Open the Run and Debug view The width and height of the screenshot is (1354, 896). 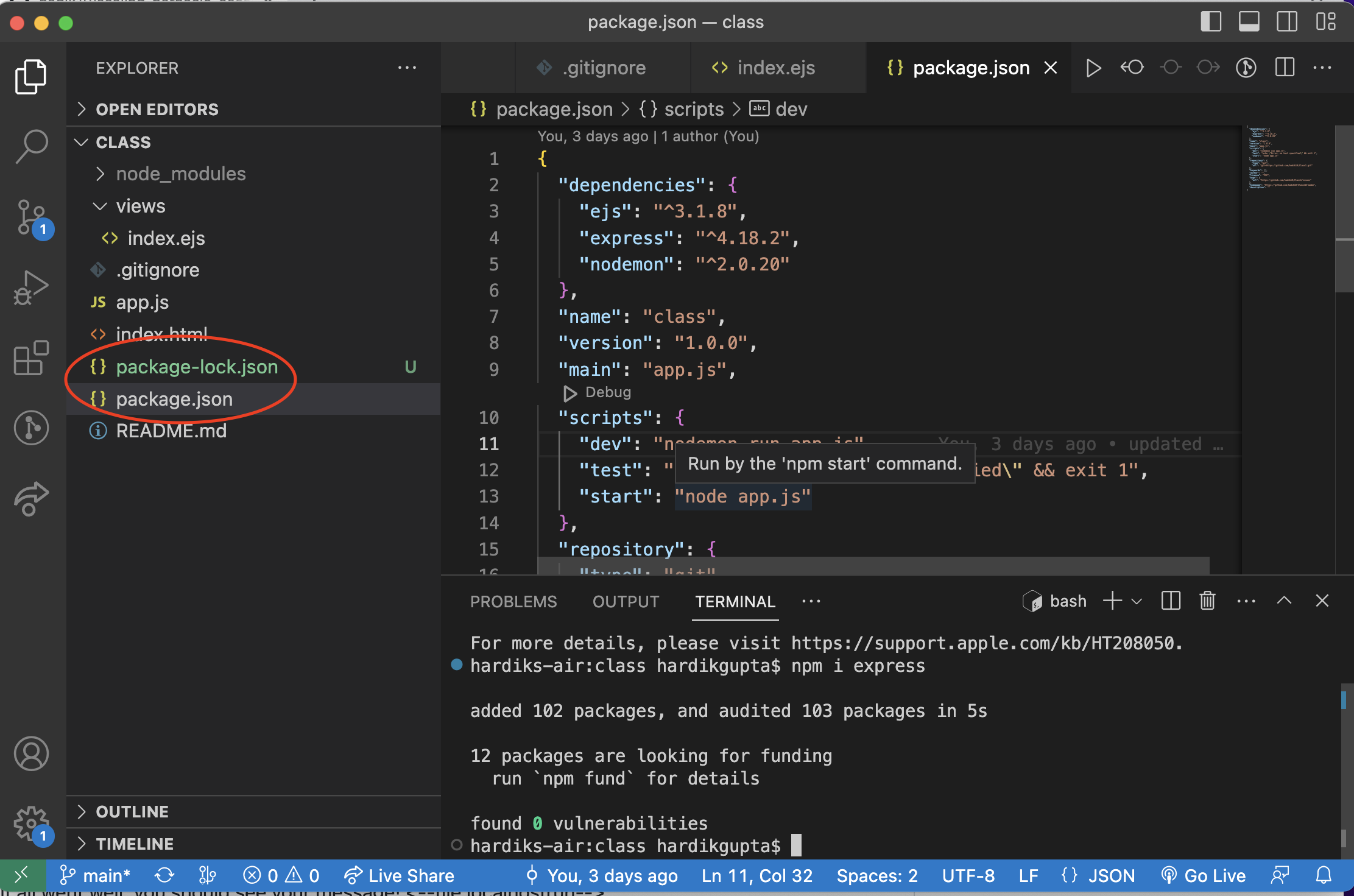[30, 286]
